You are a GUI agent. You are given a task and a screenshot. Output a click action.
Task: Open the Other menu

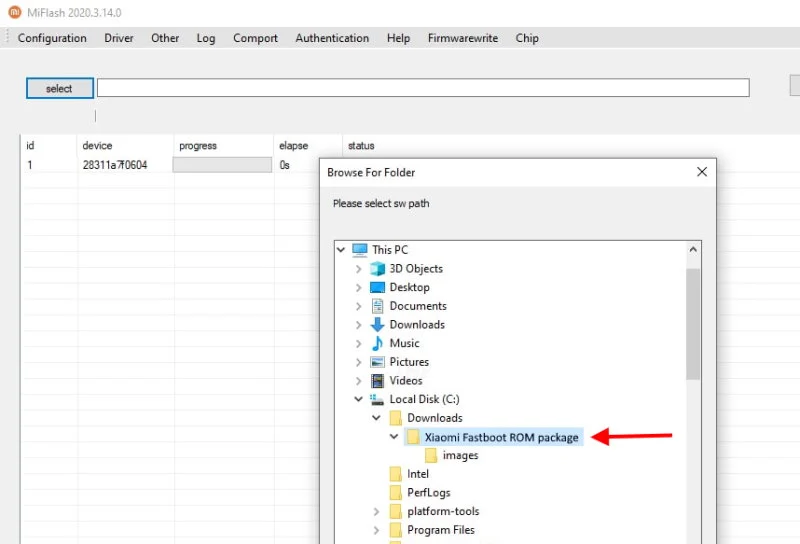click(x=165, y=38)
